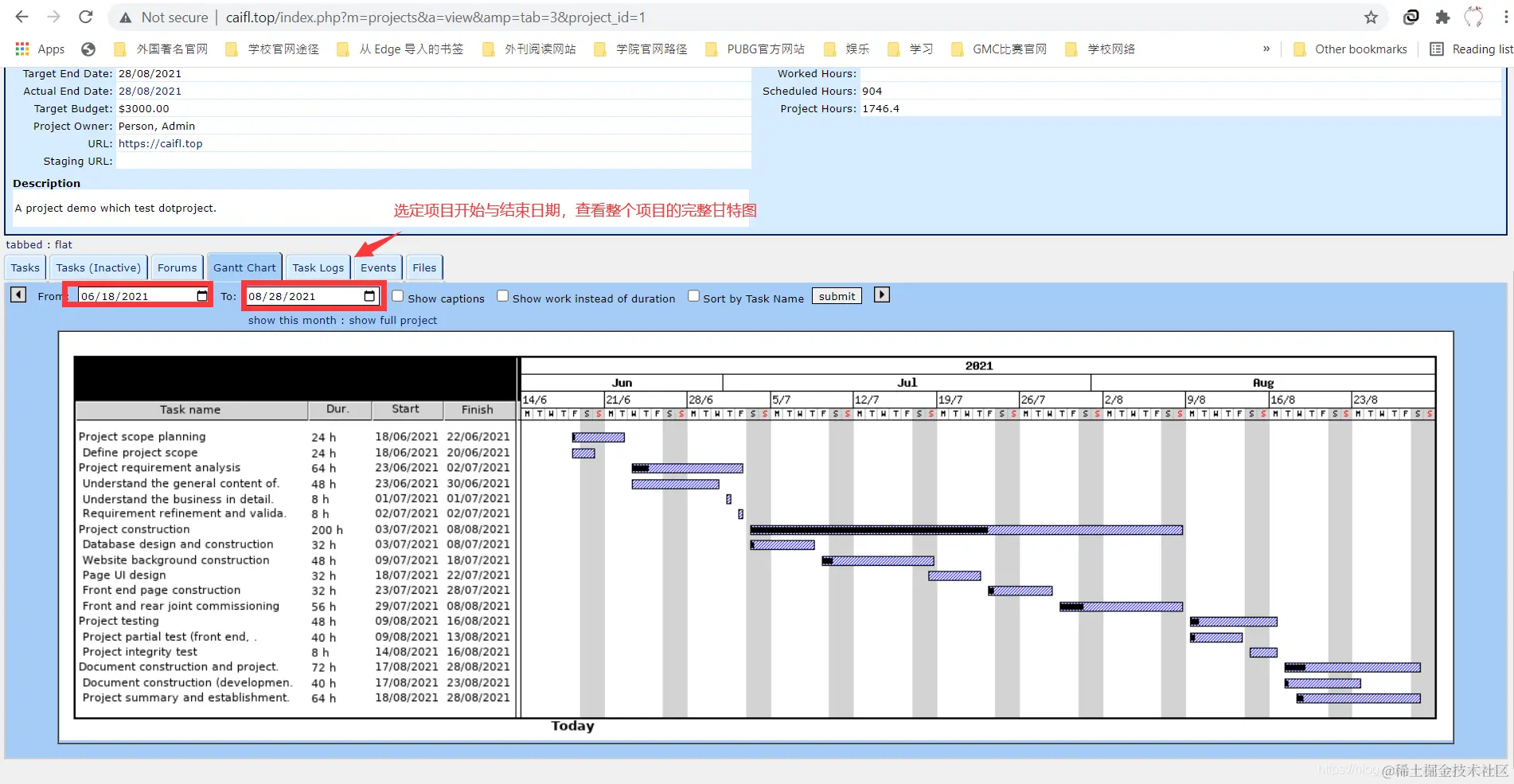Screen dimensions: 1514x784
Task: Expand hidden bookmarks with the chevron
Action: 1266,49
